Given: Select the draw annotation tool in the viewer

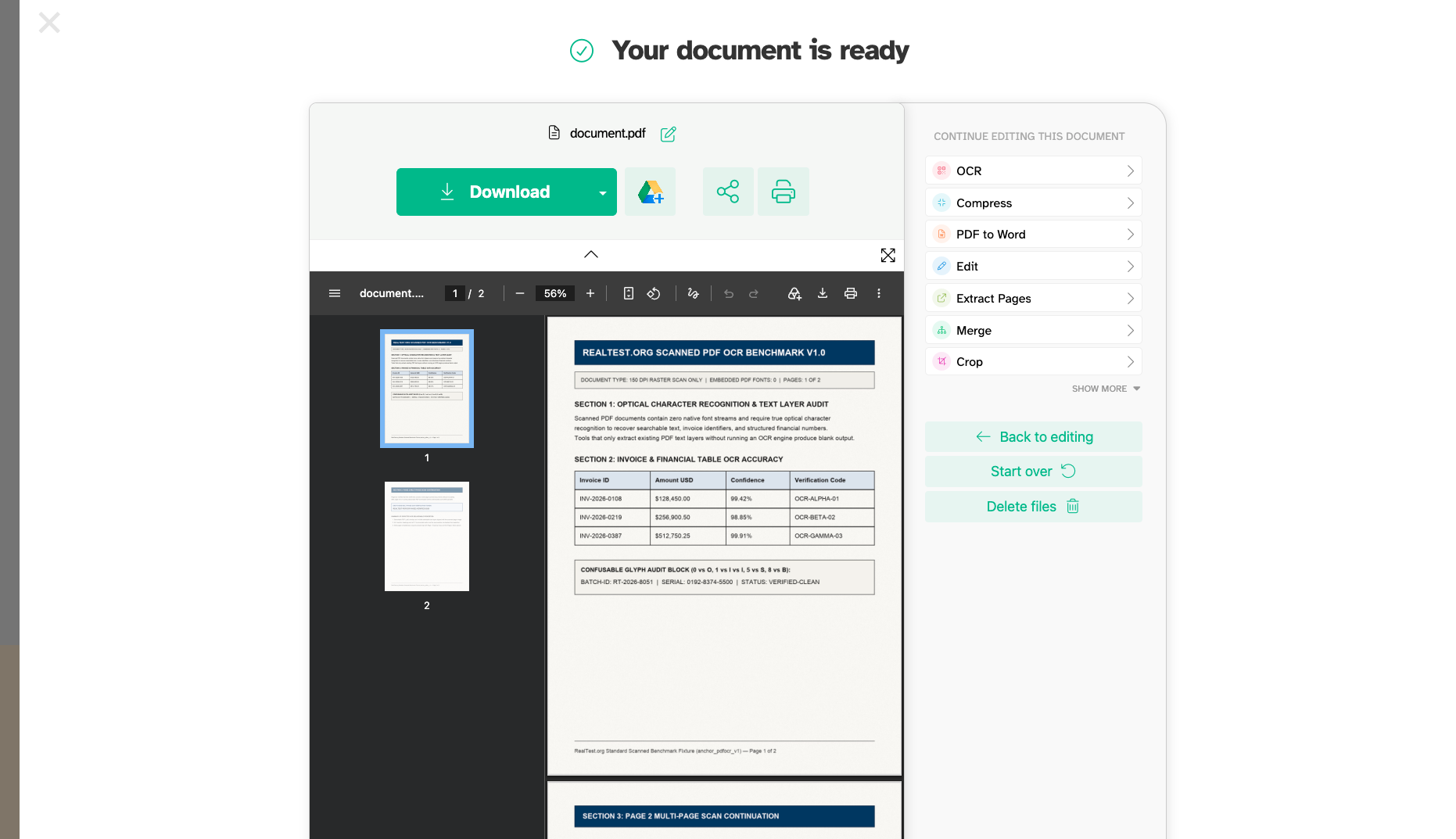Looking at the screenshot, I should coord(693,293).
